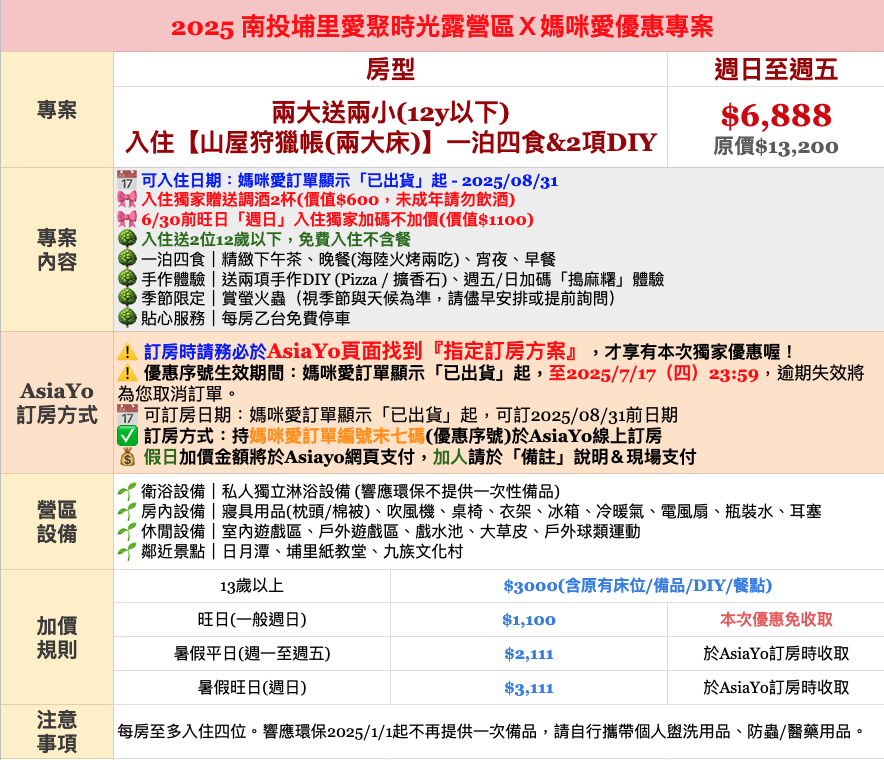884x760 pixels.
Task: Click the seedling icon beside 衛浴設備
Action: [x=127, y=491]
